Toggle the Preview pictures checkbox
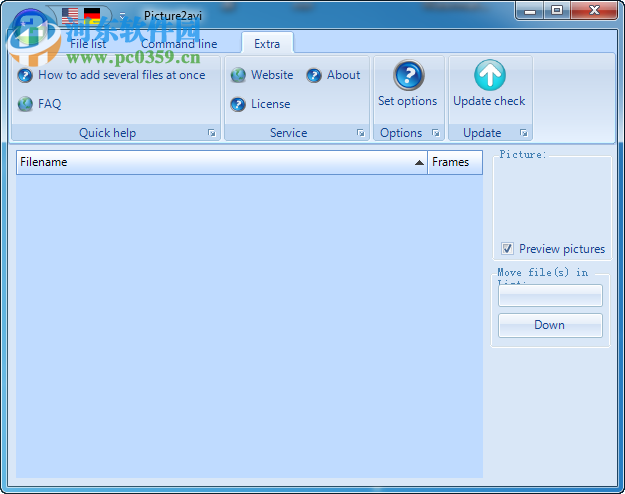Image resolution: width=625 pixels, height=494 pixels. [x=507, y=249]
